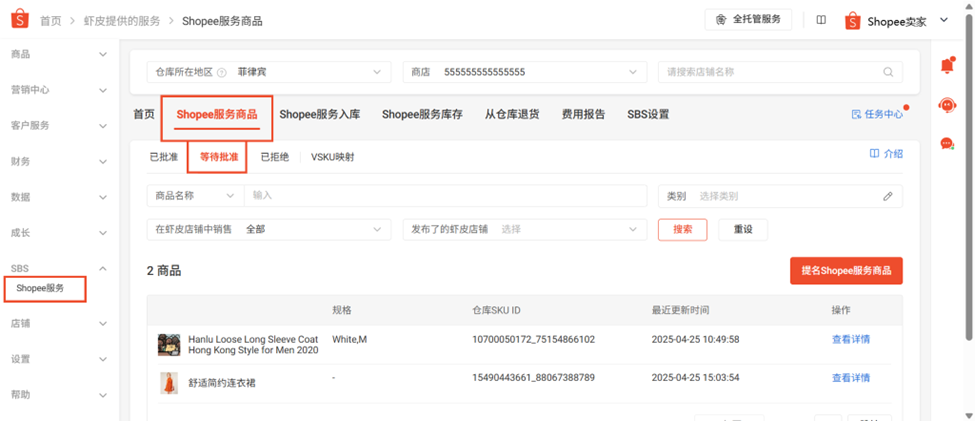Image resolution: width=975 pixels, height=421 pixels.
Task: Click the search magnifier in the store name box
Action: pos(888,72)
